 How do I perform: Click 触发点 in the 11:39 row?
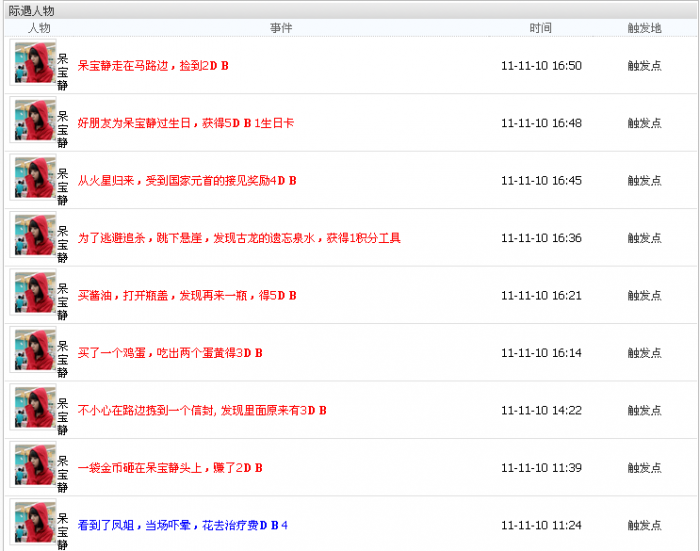point(644,468)
